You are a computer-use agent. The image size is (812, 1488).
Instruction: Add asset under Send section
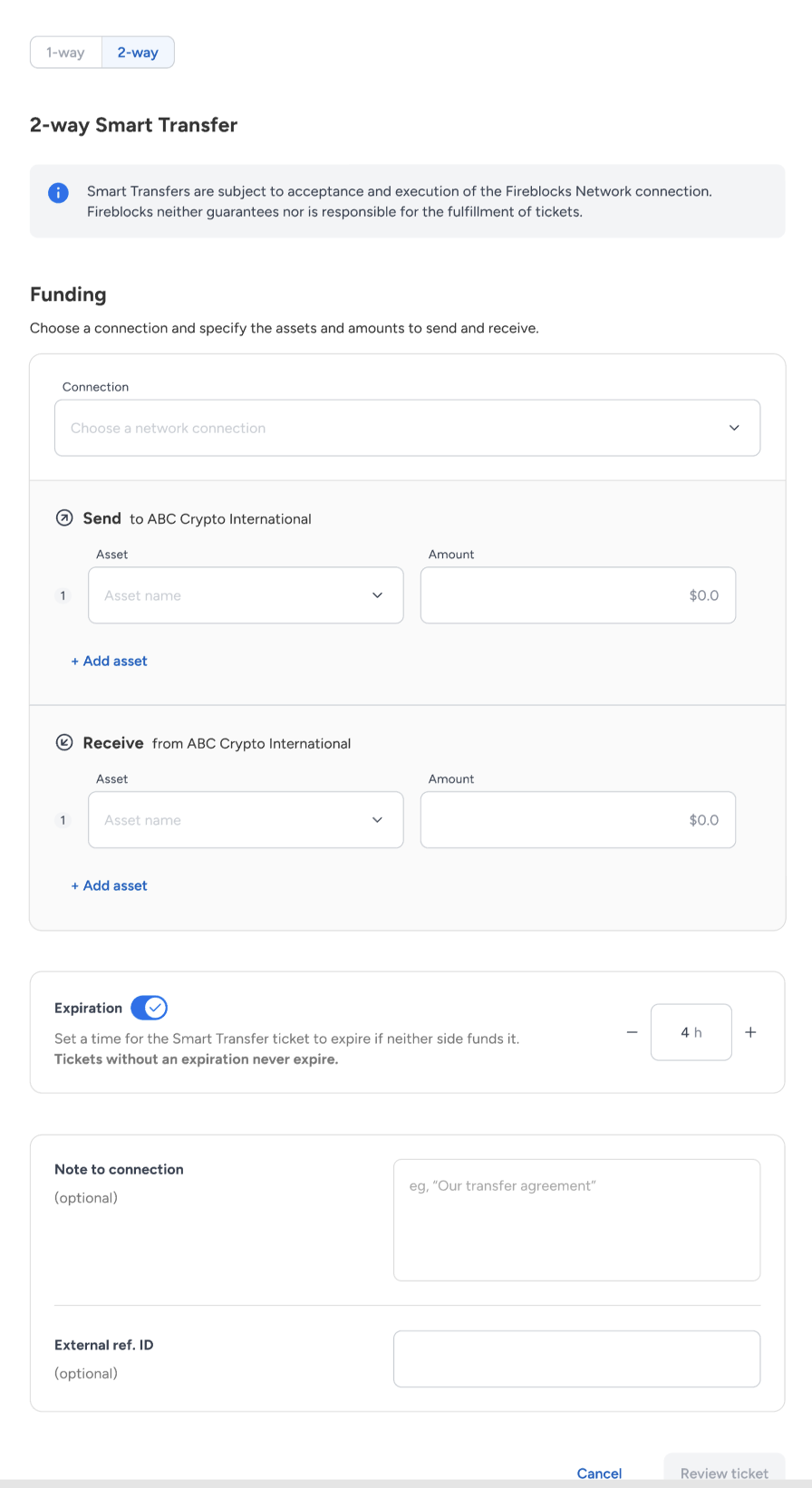pos(109,662)
